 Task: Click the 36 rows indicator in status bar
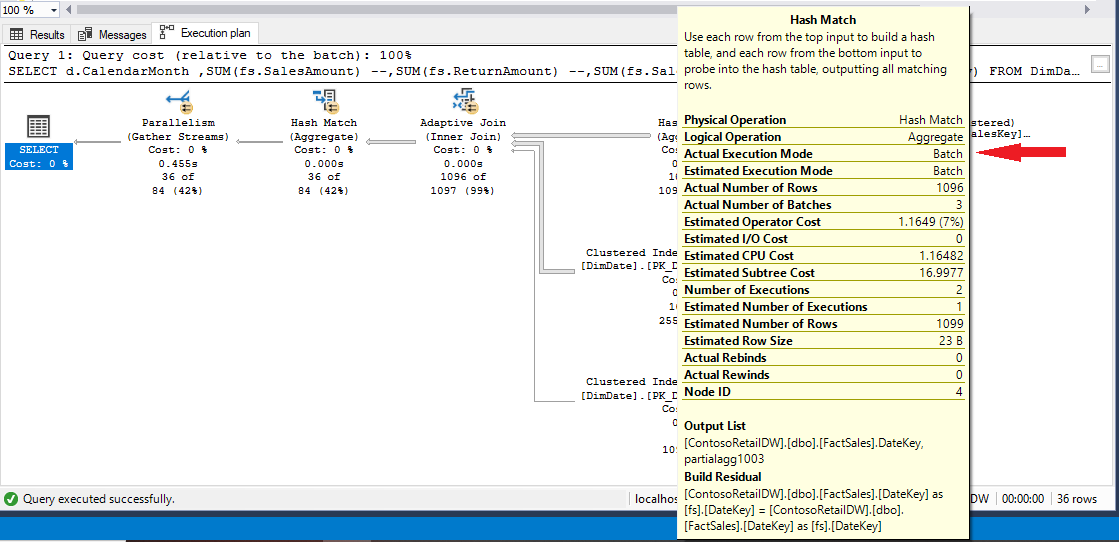coord(1076,498)
